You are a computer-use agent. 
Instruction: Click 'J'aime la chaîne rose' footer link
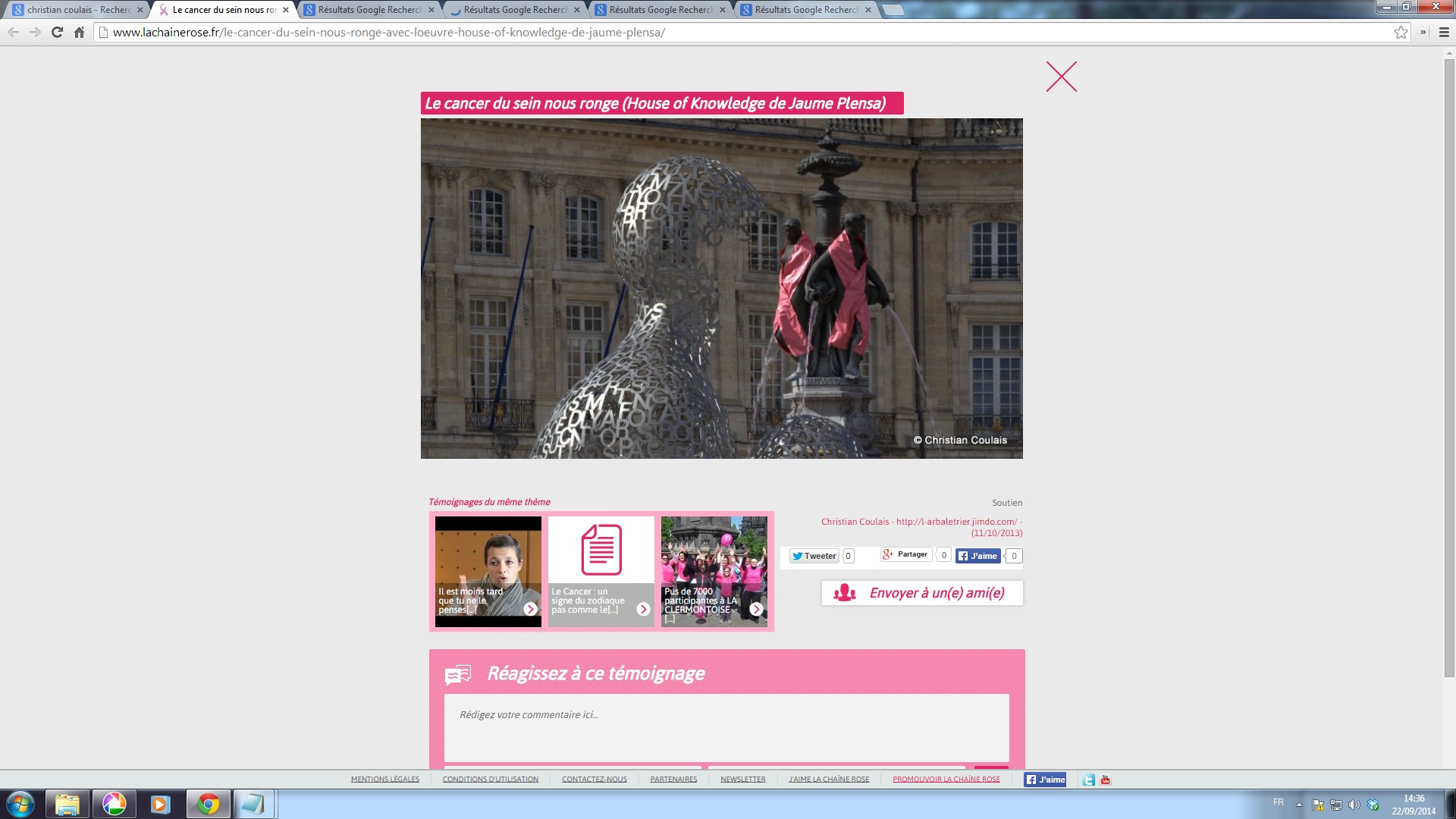(829, 779)
